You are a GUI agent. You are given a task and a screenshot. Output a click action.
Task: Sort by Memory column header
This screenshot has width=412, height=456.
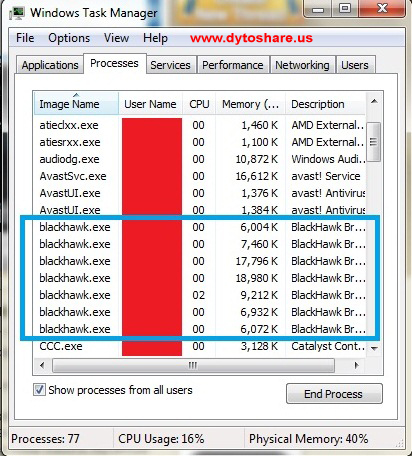[x=250, y=104]
